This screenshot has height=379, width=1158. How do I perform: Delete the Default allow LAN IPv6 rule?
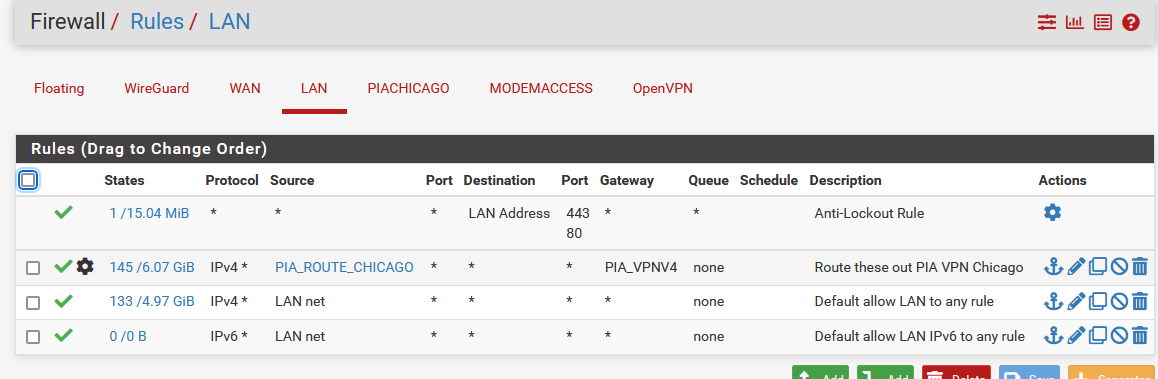click(x=1140, y=336)
